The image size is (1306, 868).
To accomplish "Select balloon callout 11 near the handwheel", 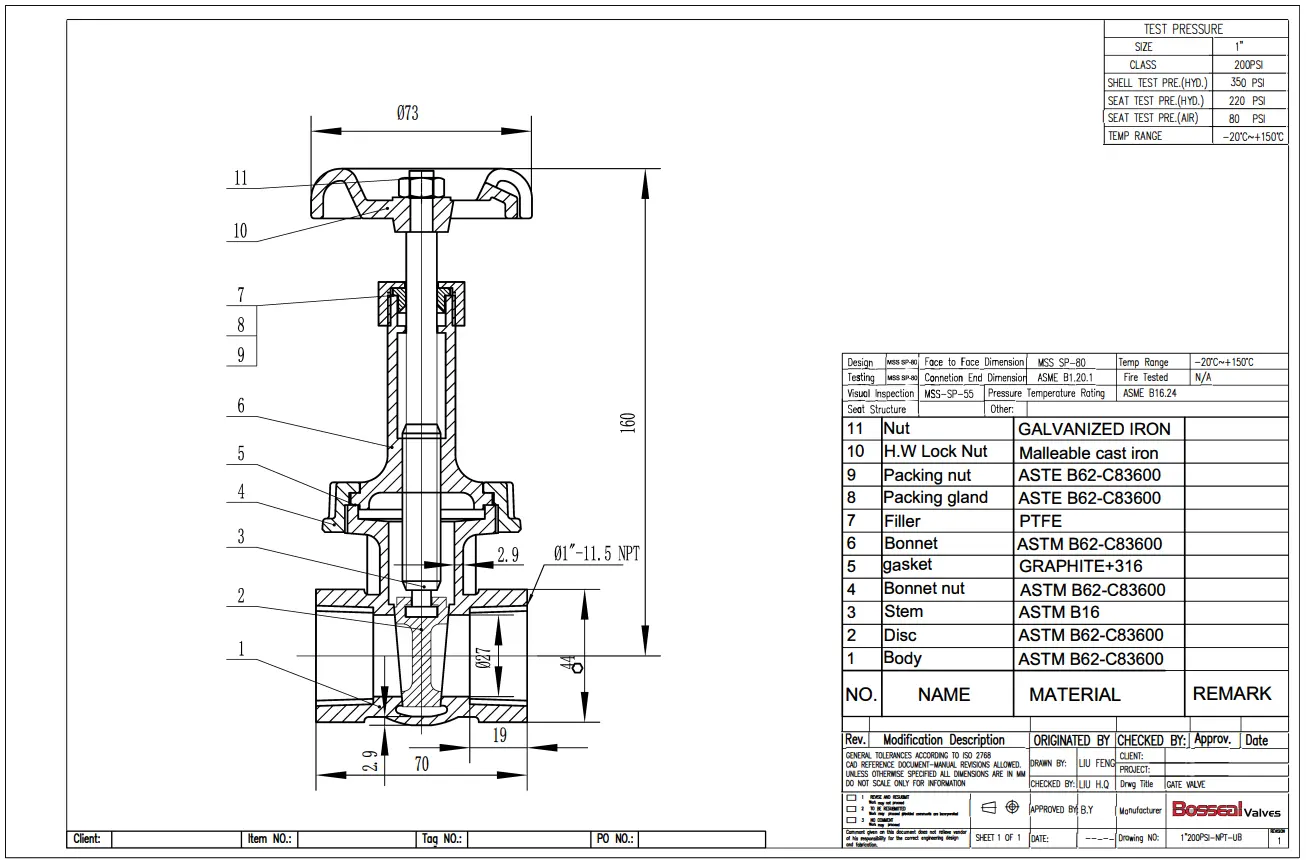I will (241, 178).
